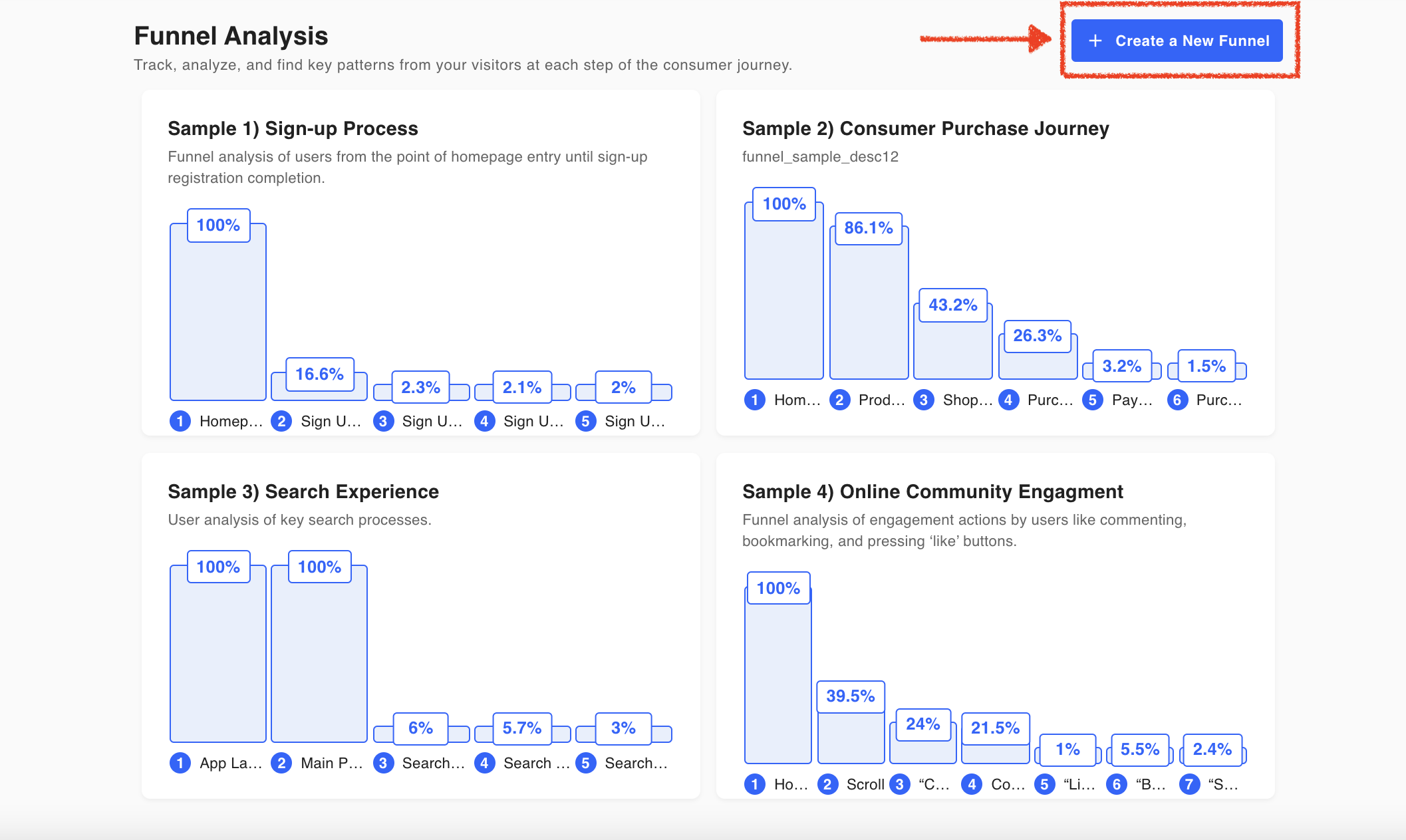Select the 16.6% bar in Sign-up Process
This screenshot has height=840, width=1406.
tap(319, 394)
